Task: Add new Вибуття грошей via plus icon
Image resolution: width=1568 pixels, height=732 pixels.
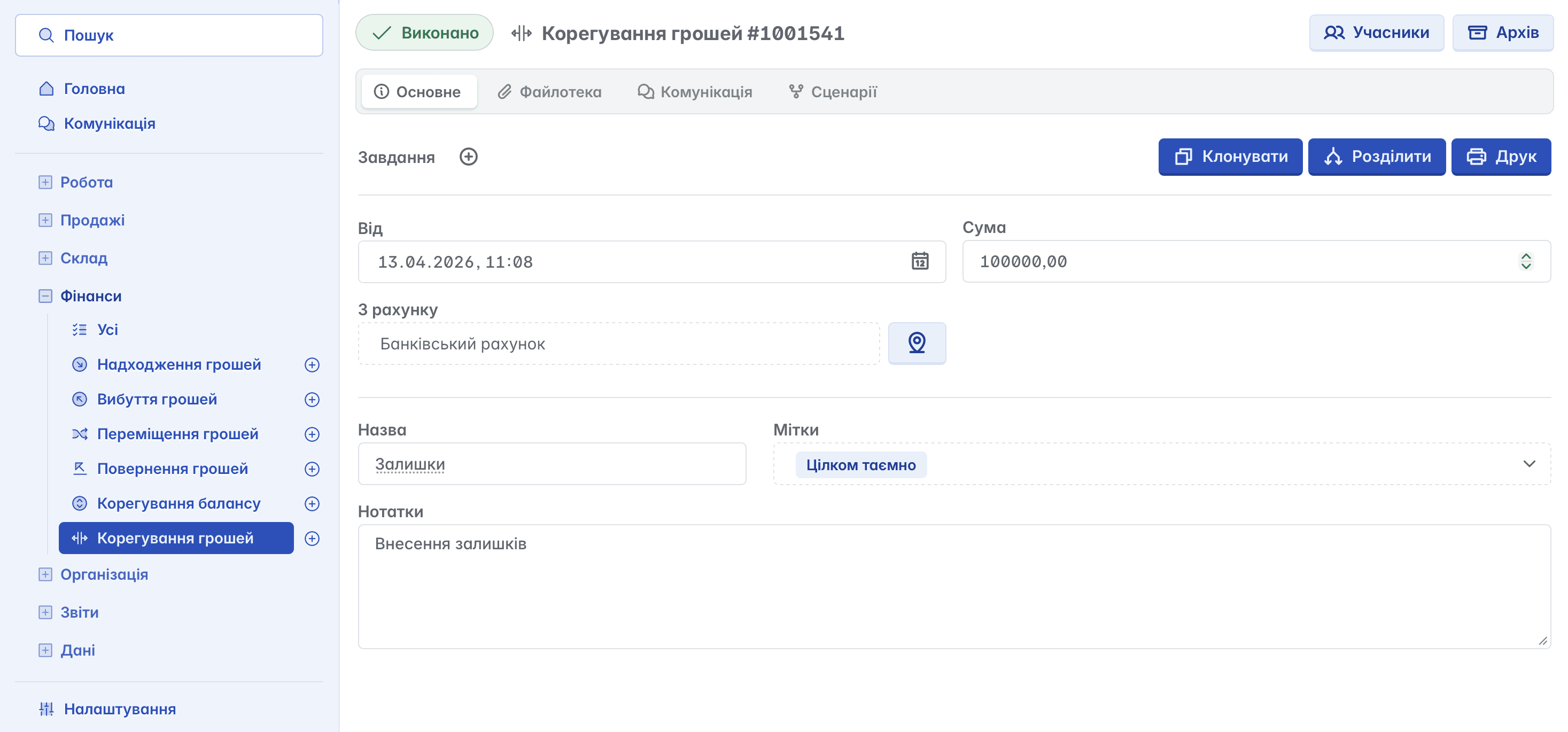Action: point(312,400)
